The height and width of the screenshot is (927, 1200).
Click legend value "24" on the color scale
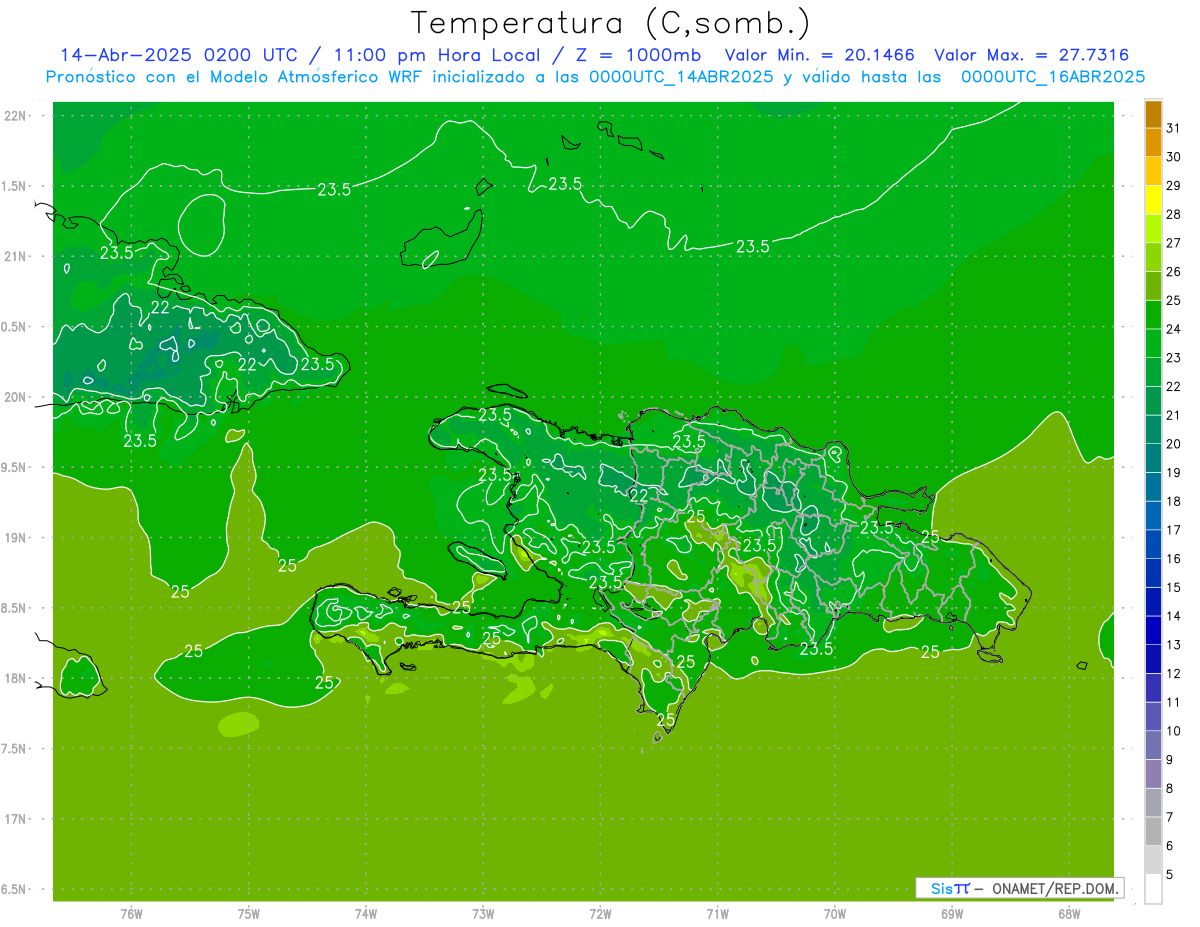(1174, 329)
